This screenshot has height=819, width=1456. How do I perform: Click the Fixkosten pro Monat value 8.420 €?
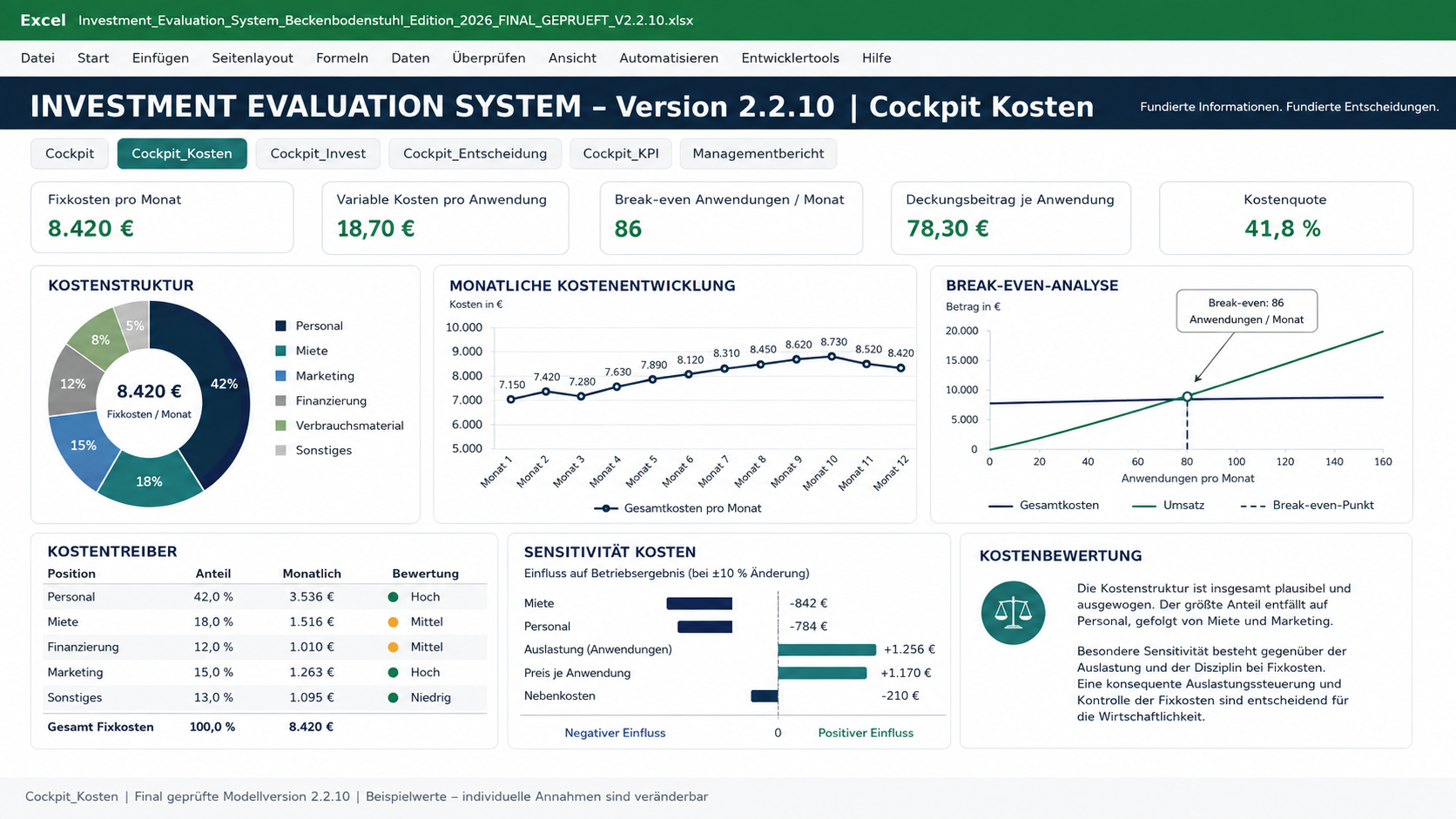coord(91,229)
